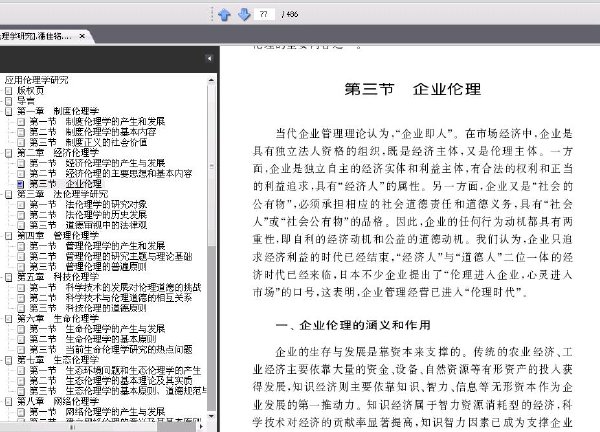600x432 pixels.
Task: Select the root bookmark 应用伦理学研究
Action: pyautogui.click(x=36, y=80)
